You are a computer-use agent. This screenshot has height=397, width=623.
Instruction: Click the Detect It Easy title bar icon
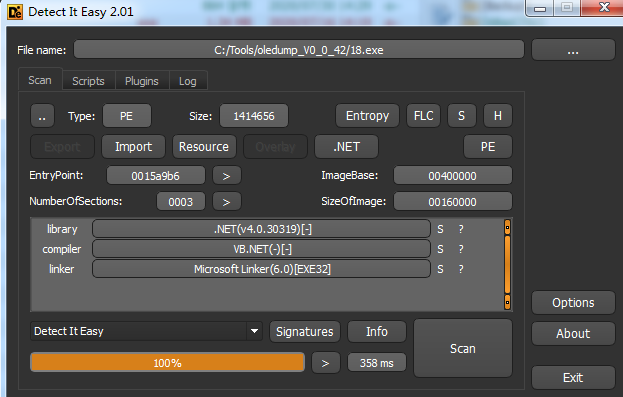click(15, 12)
